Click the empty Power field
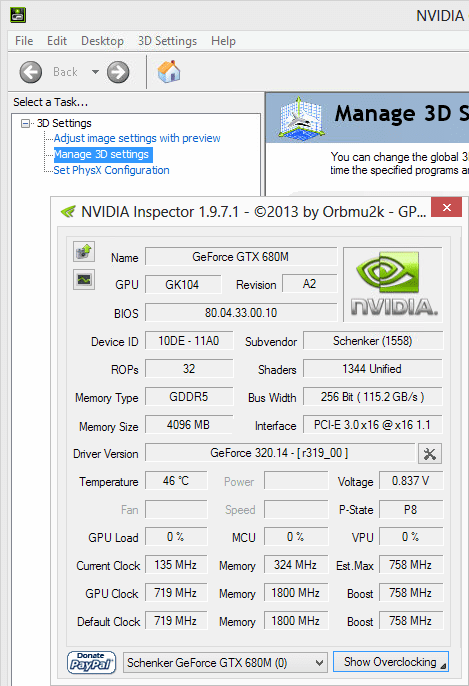This screenshot has width=469, height=686. pos(296,481)
